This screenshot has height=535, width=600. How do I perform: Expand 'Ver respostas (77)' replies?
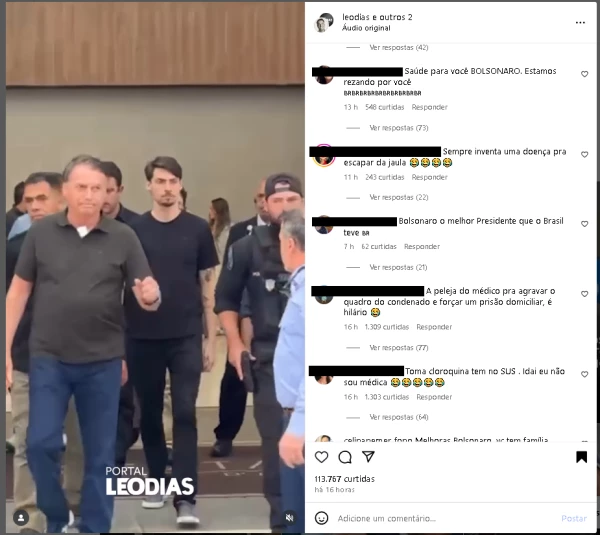[x=398, y=347]
